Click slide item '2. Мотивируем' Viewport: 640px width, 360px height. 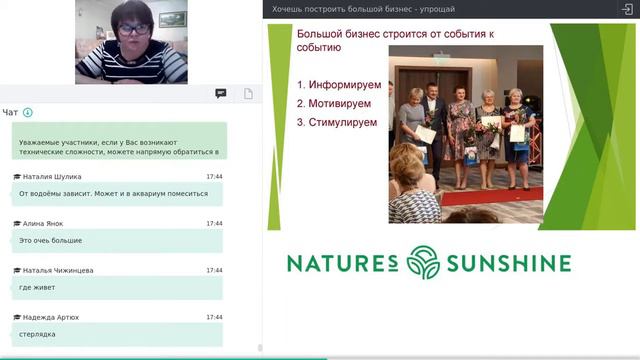point(334,104)
